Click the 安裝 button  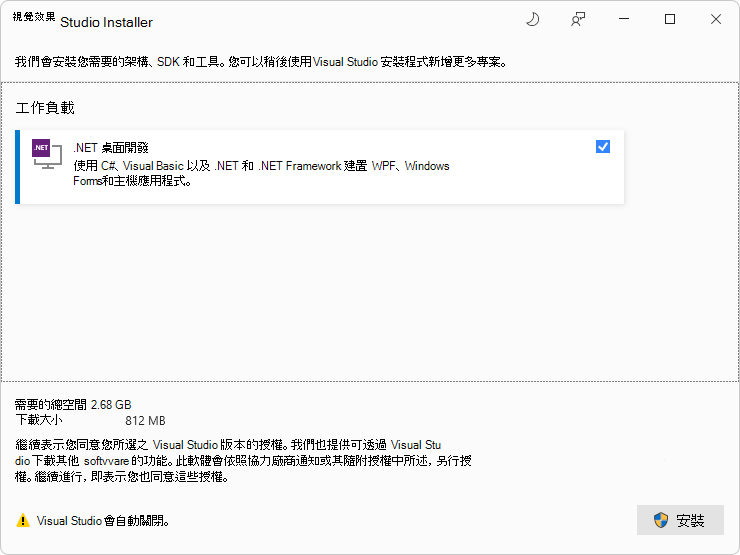(x=680, y=520)
